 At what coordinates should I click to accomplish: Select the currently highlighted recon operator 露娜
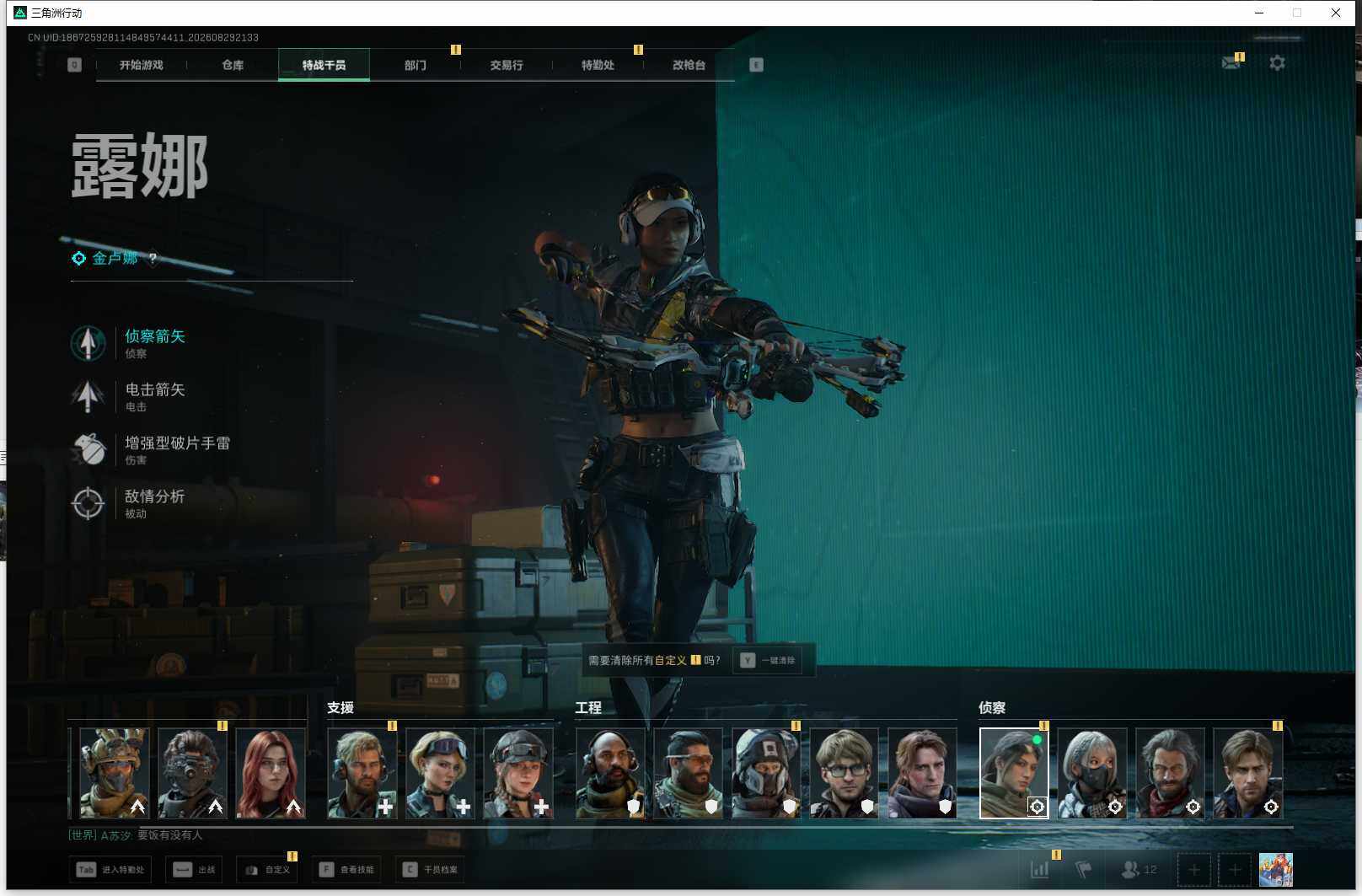1014,773
